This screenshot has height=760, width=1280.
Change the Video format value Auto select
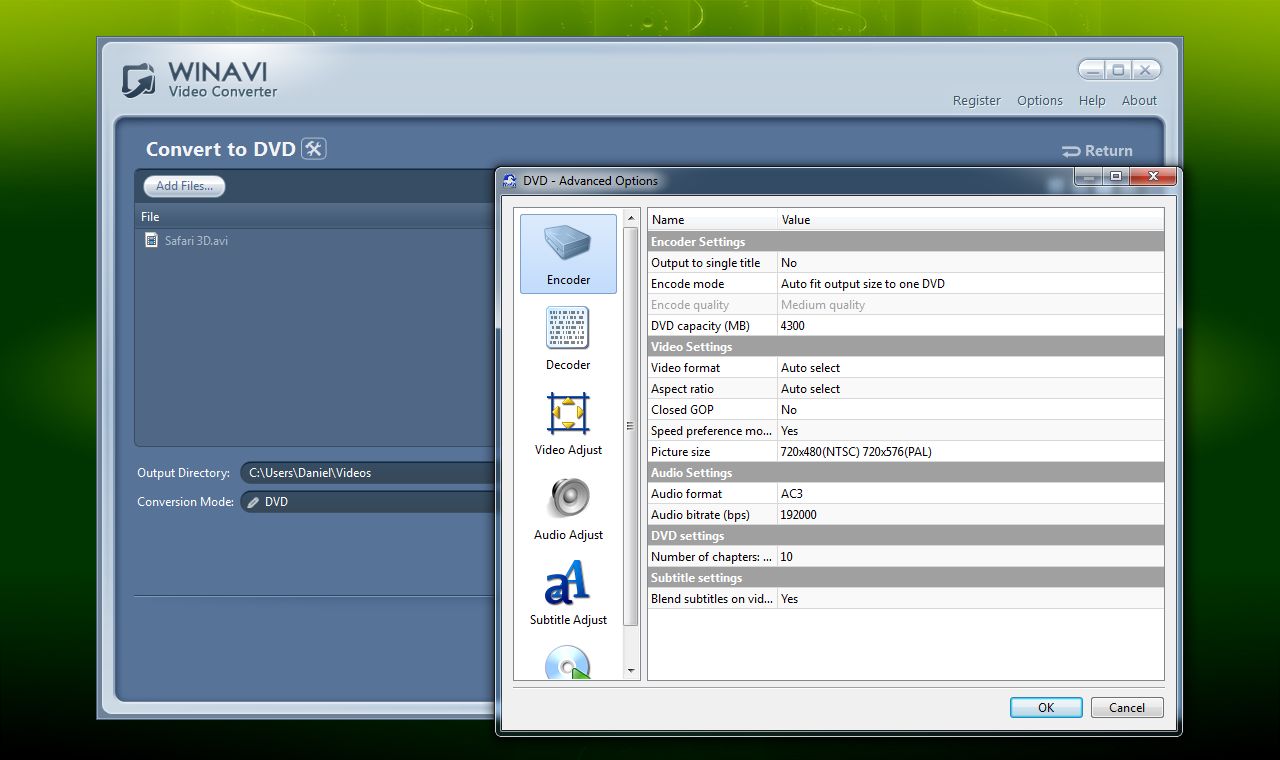click(x=971, y=368)
